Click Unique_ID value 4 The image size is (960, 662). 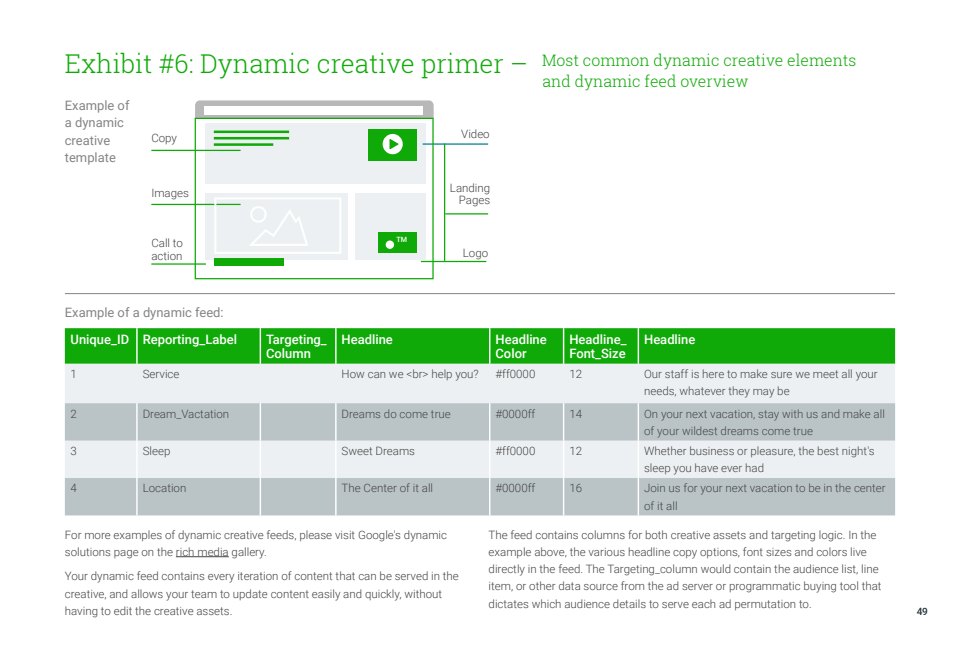(x=73, y=489)
